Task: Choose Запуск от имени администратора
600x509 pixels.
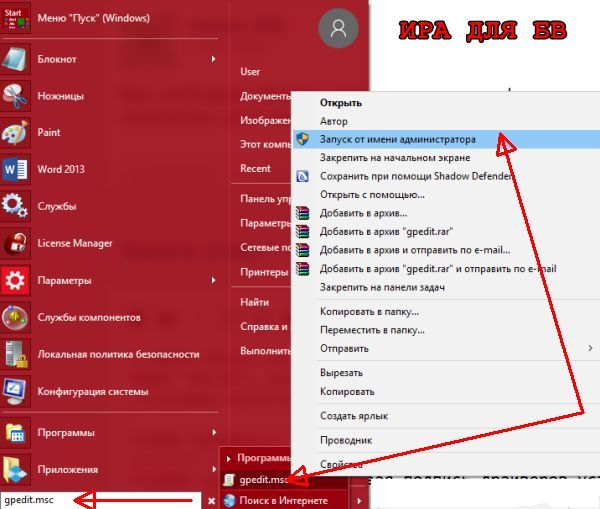Action: click(446, 139)
